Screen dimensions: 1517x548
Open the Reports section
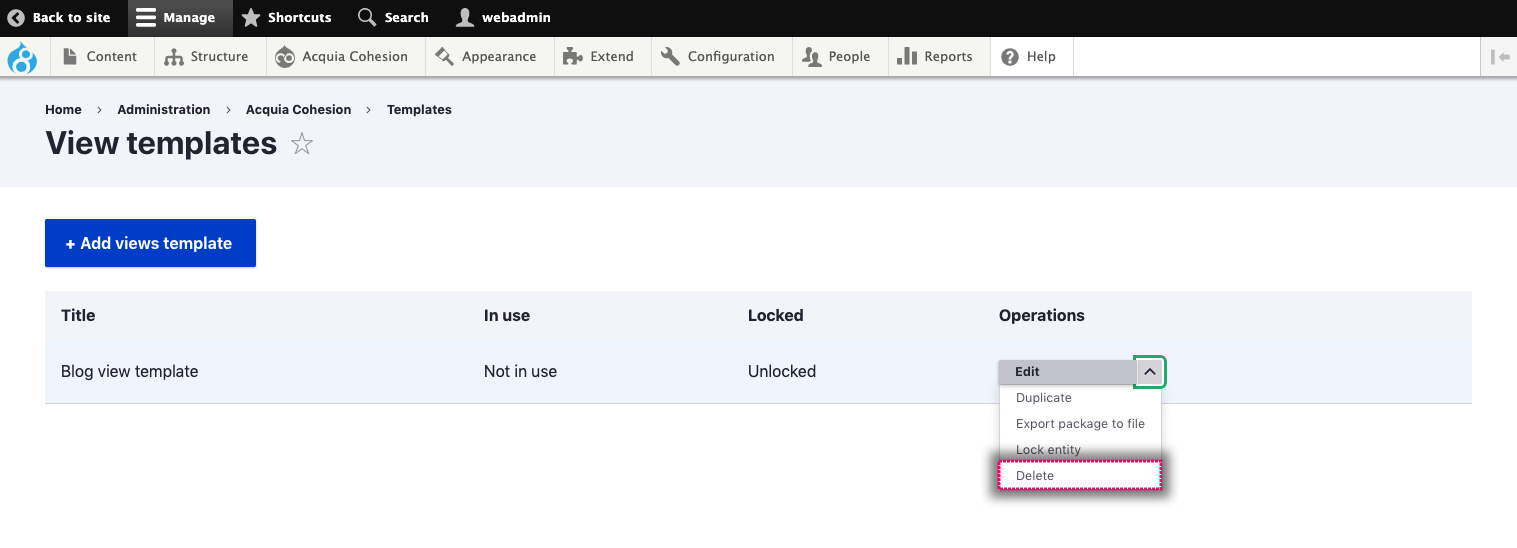point(935,57)
